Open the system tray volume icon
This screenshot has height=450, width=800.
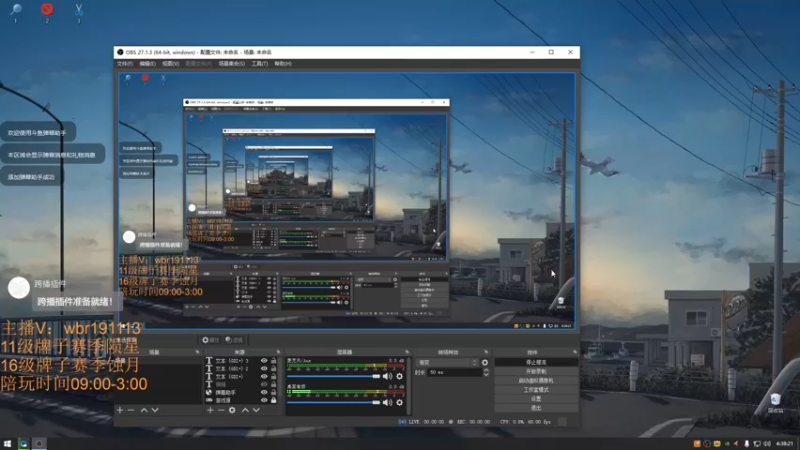767,444
